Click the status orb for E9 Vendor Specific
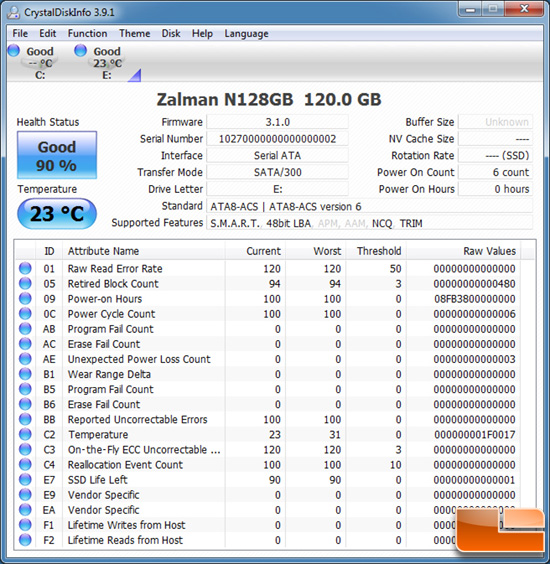Viewport: 550px width, 564px height. [25, 495]
